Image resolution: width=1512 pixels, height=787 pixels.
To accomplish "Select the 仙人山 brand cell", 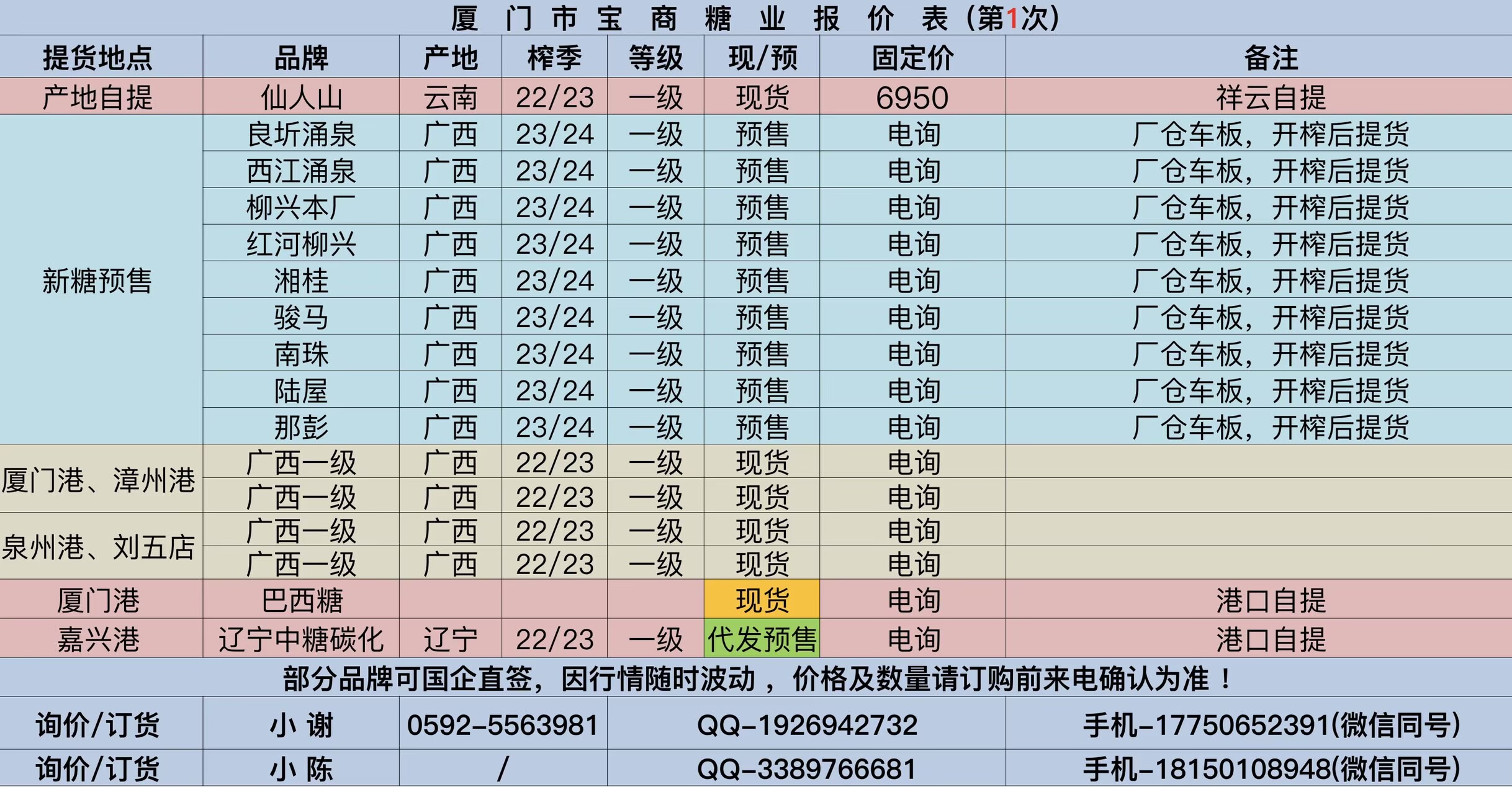I will click(x=301, y=97).
